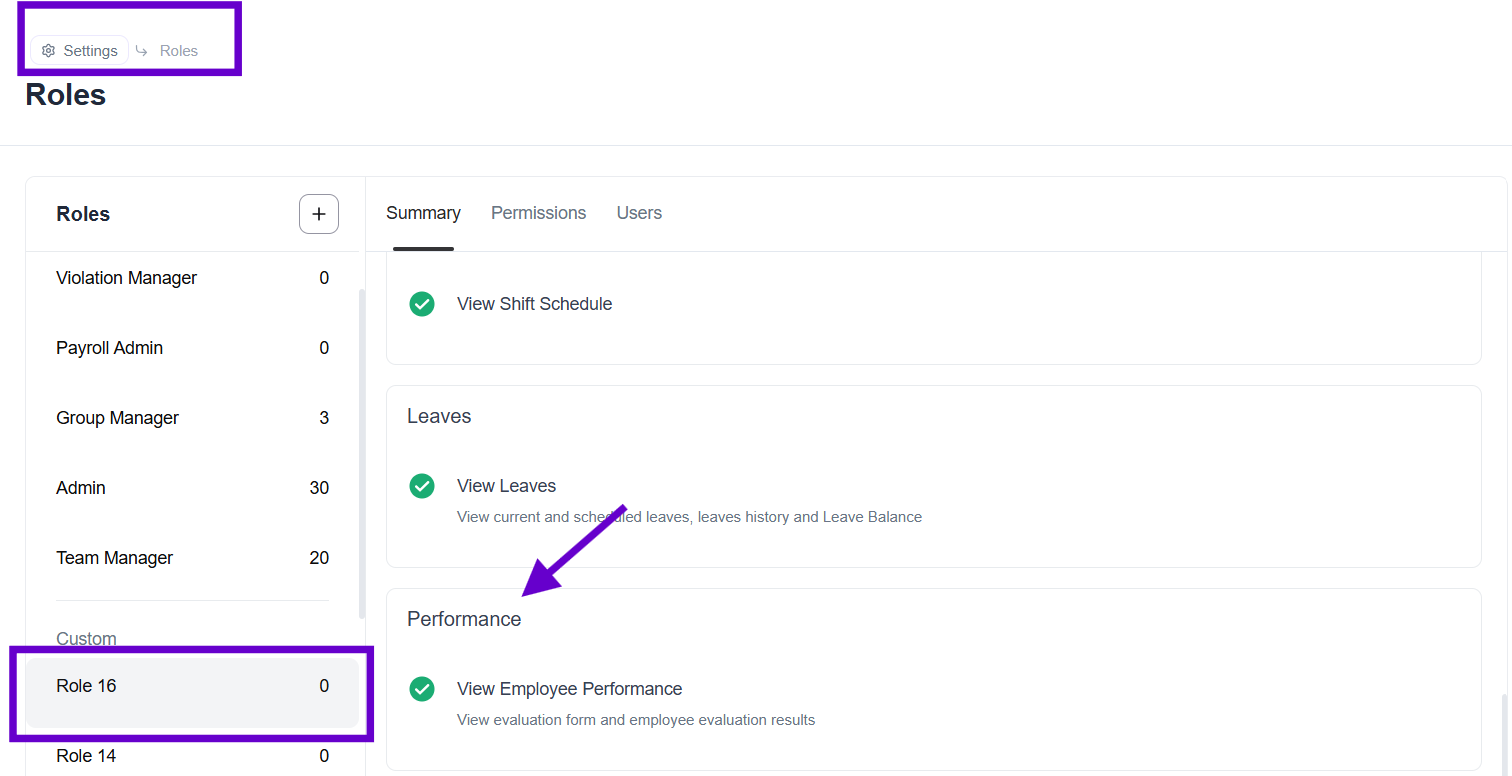Switch to the Permissions tab
The height and width of the screenshot is (776, 1512).
(538, 213)
